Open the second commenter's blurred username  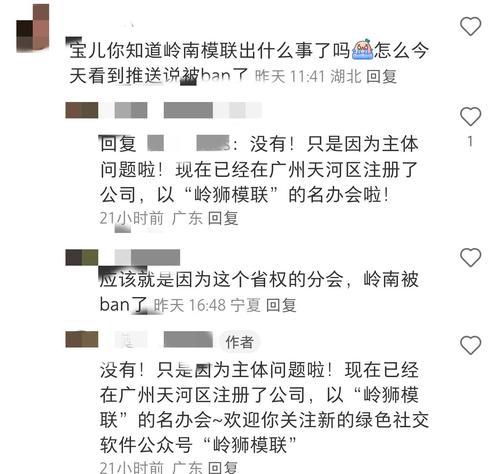[x=187, y=110]
